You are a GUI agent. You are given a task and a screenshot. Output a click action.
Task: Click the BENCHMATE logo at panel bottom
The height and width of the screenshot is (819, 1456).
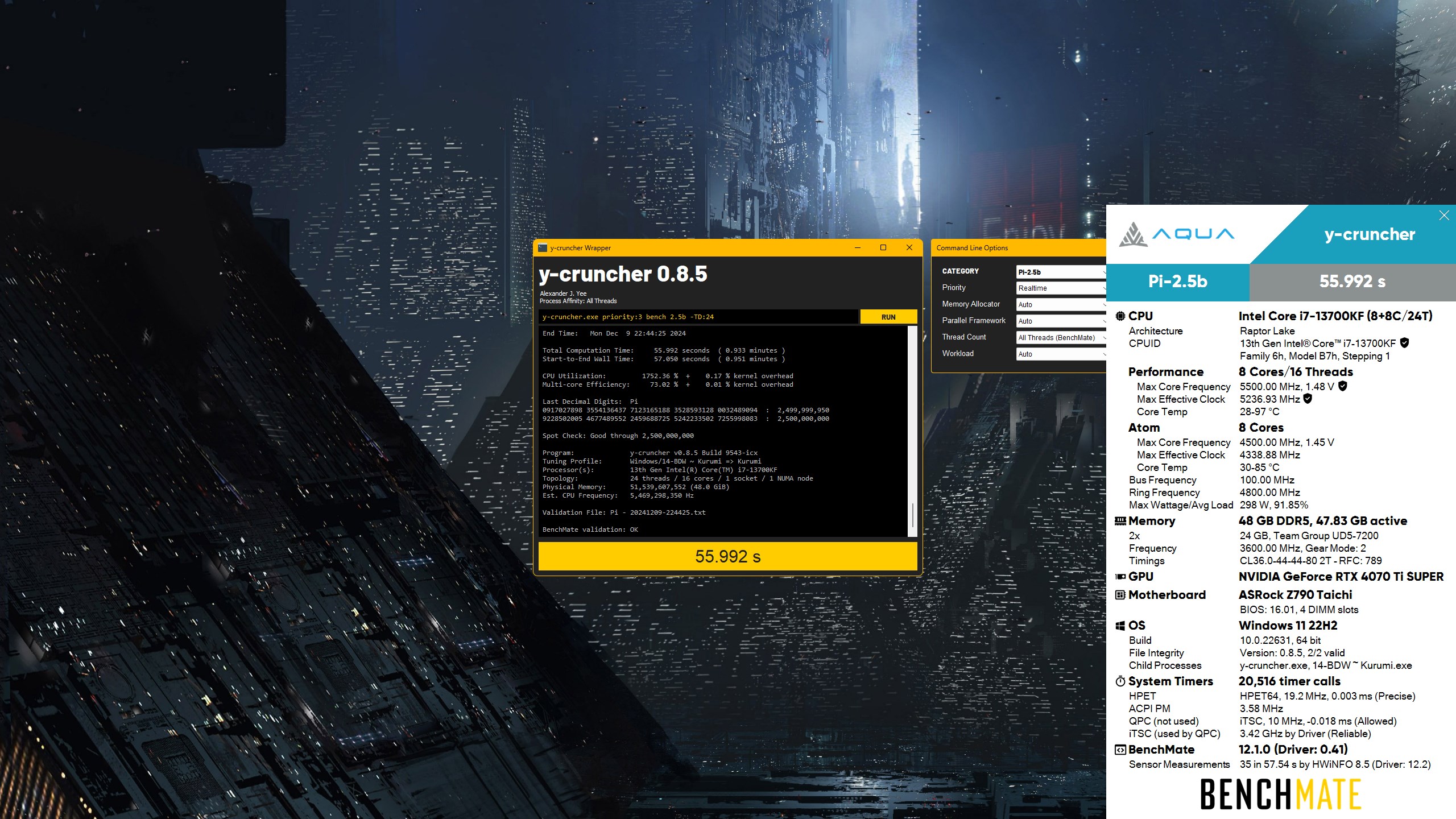1281,794
